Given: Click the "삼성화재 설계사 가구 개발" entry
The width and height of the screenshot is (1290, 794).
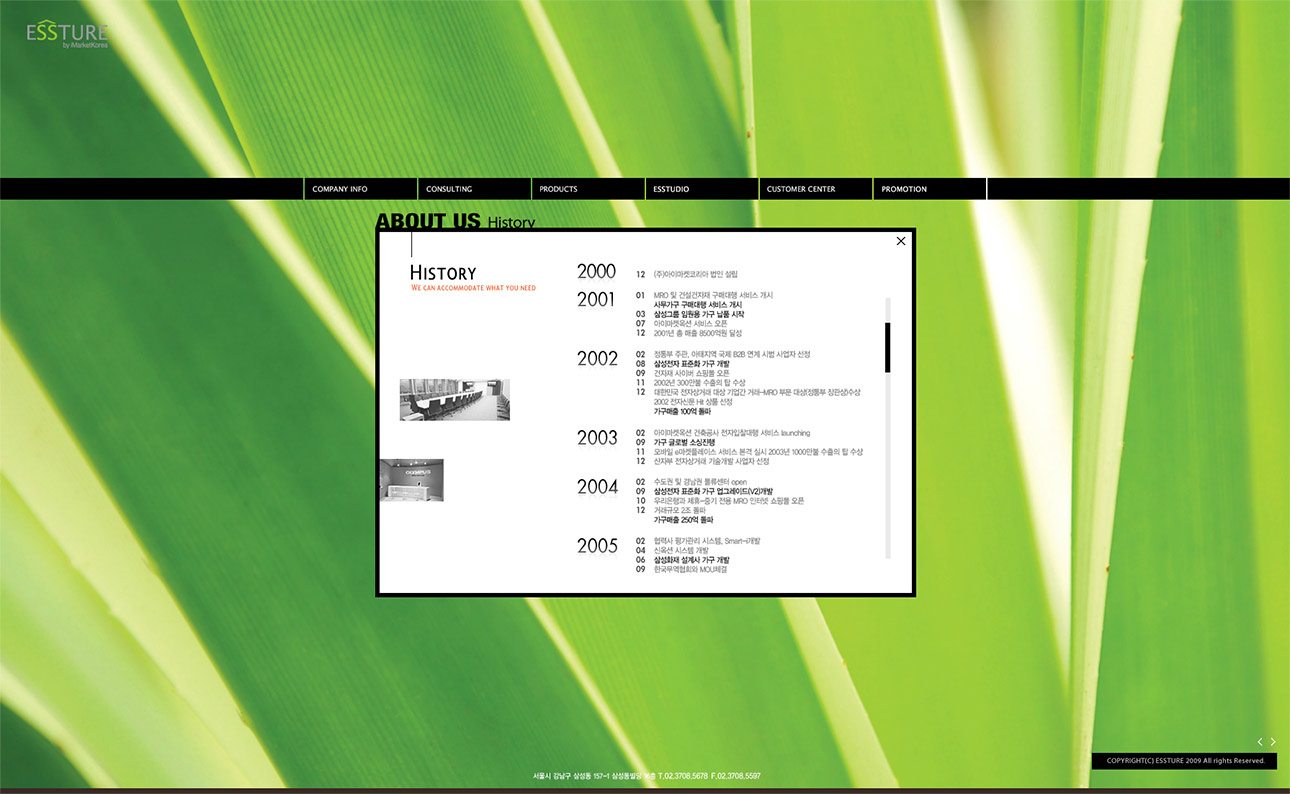Looking at the screenshot, I should pos(691,560).
